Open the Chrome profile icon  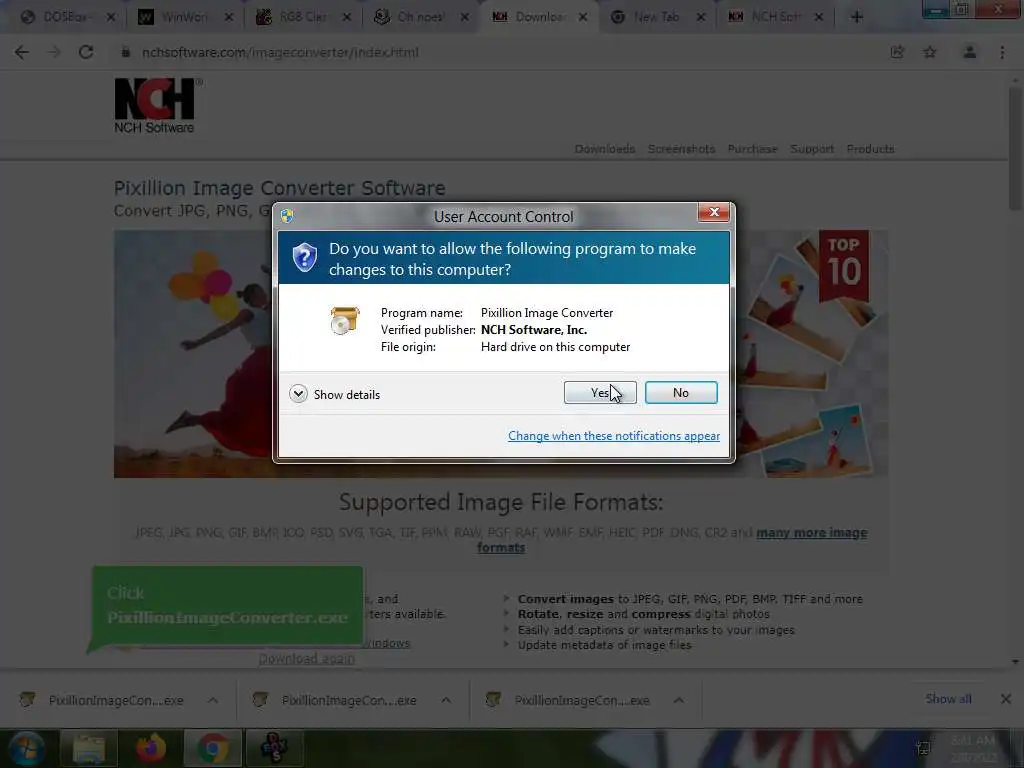[969, 52]
